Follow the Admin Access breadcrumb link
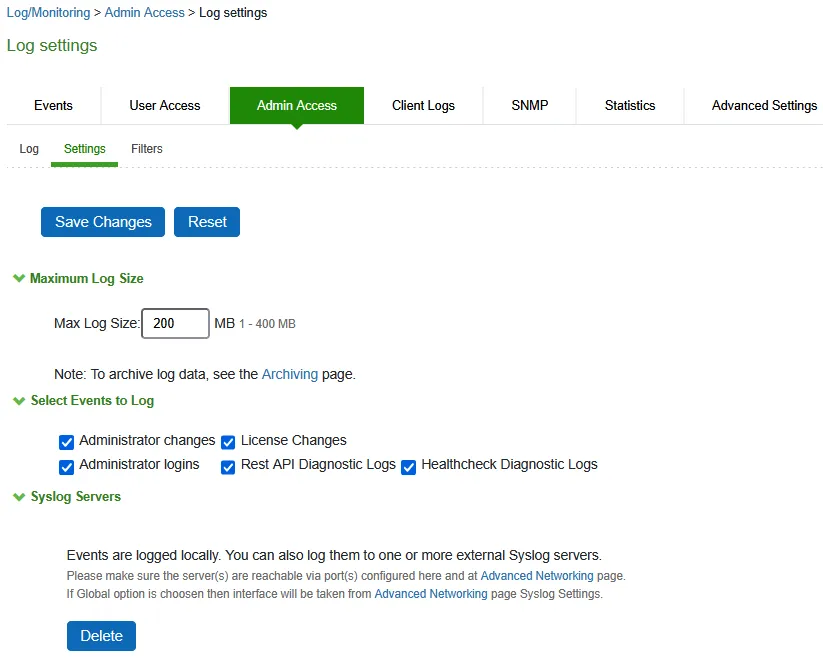Viewport: 823px width, 661px height. (x=144, y=13)
